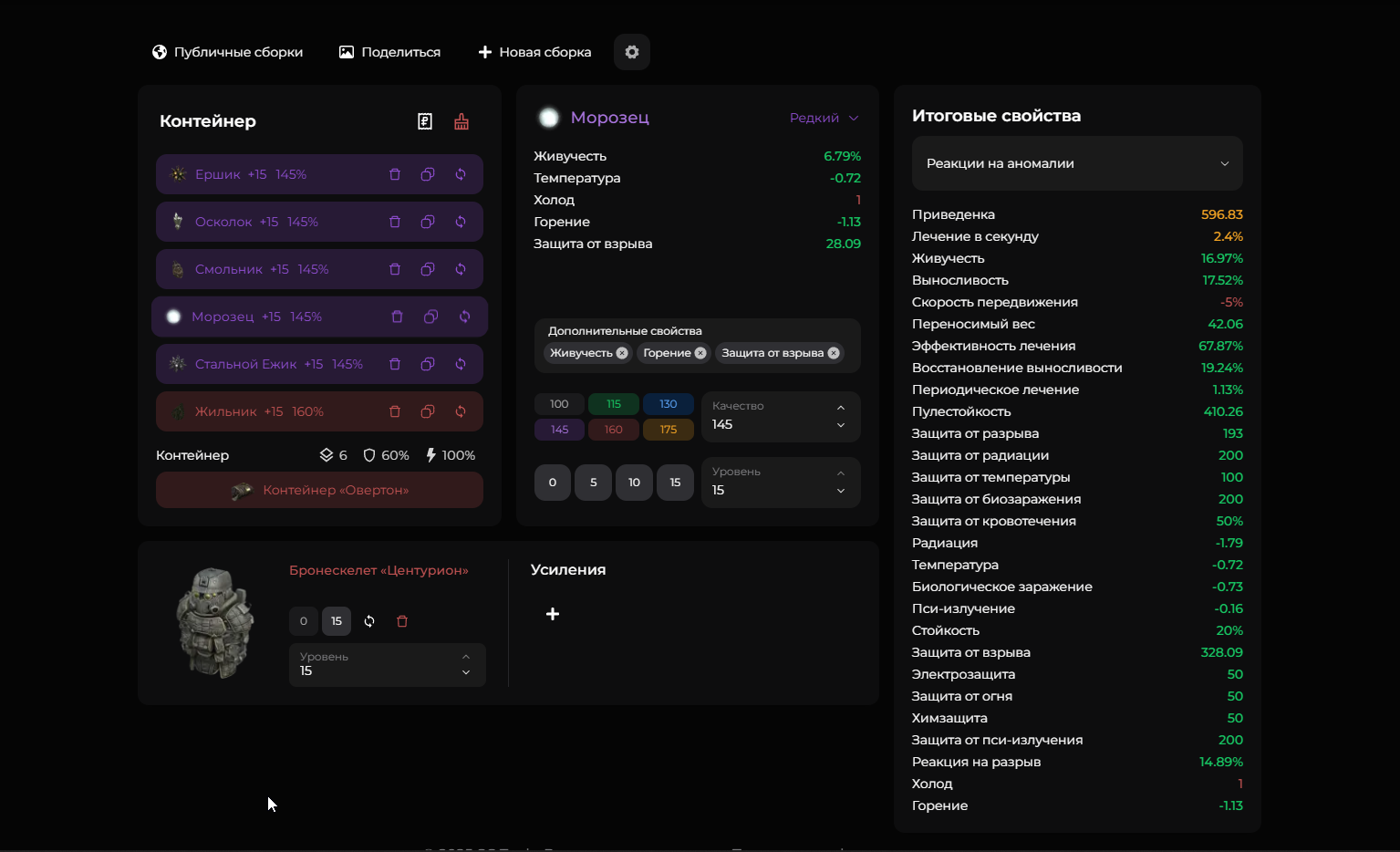Viewport: 1400px width, 852px height.
Task: Select the orange 175 quality swatch
Action: [669, 430]
